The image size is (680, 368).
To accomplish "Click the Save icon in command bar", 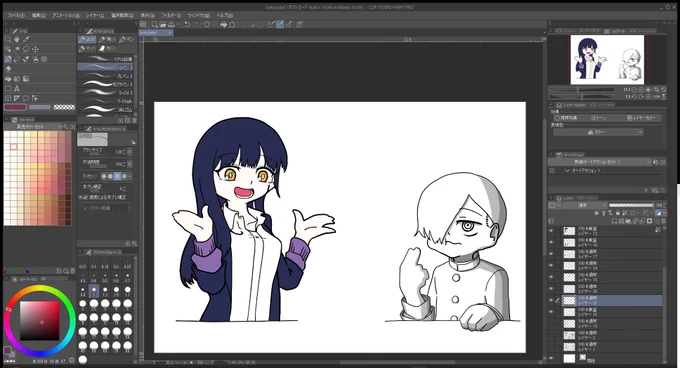I will pos(171,24).
